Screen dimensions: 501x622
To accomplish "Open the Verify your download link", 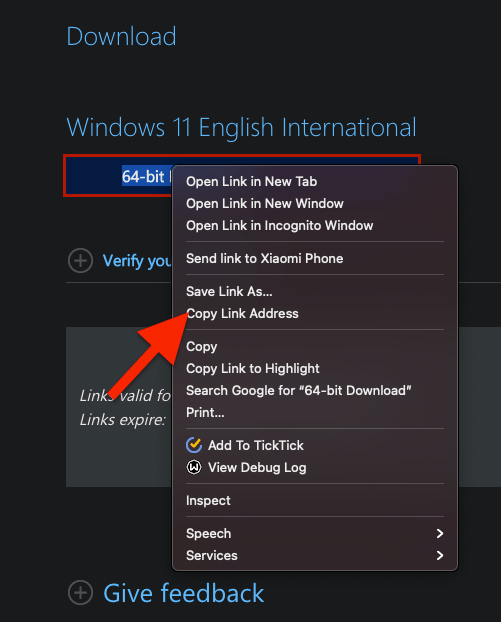I will 136,261.
